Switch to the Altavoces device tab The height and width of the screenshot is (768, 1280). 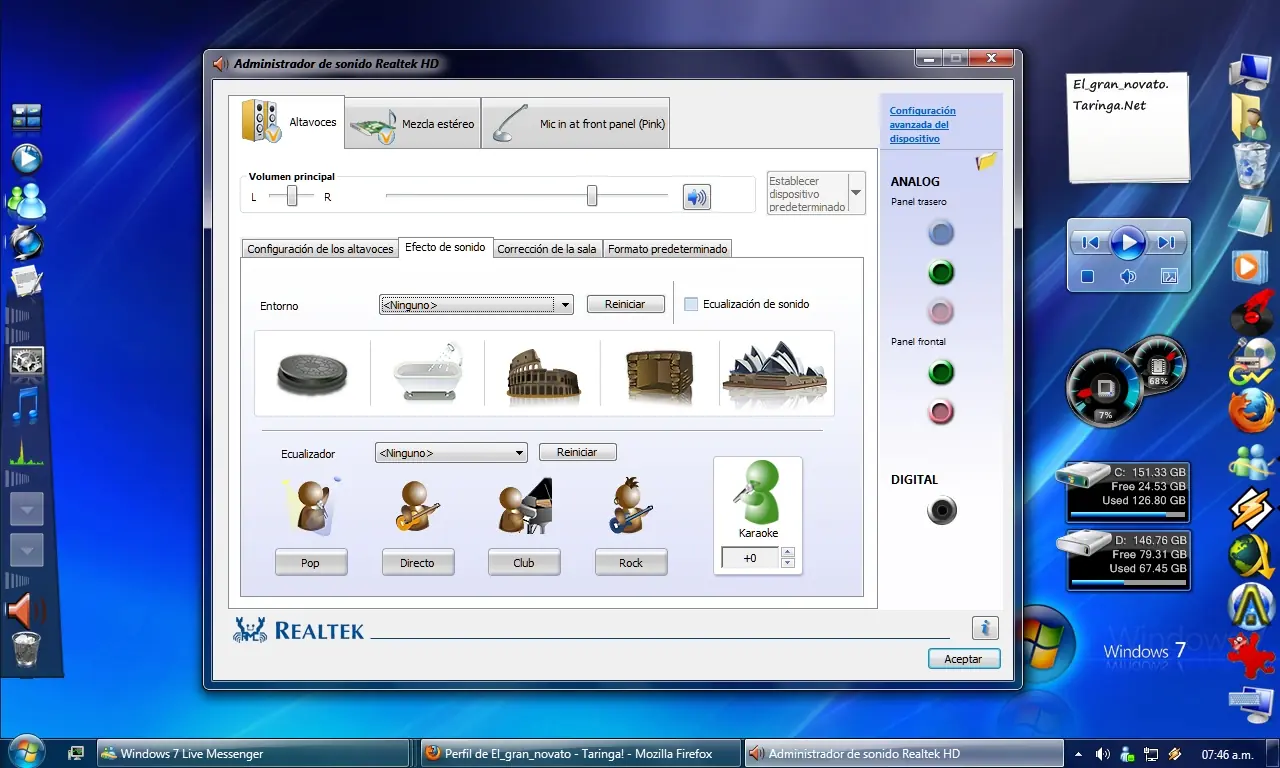(x=286, y=122)
